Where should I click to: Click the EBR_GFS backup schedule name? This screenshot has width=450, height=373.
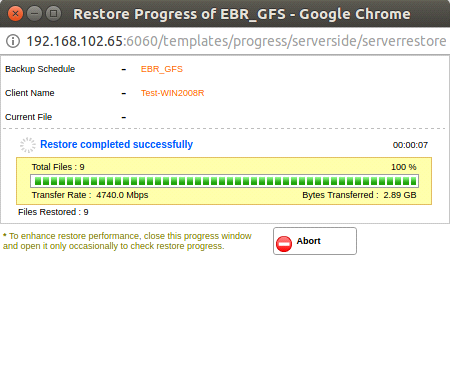[x=162, y=69]
